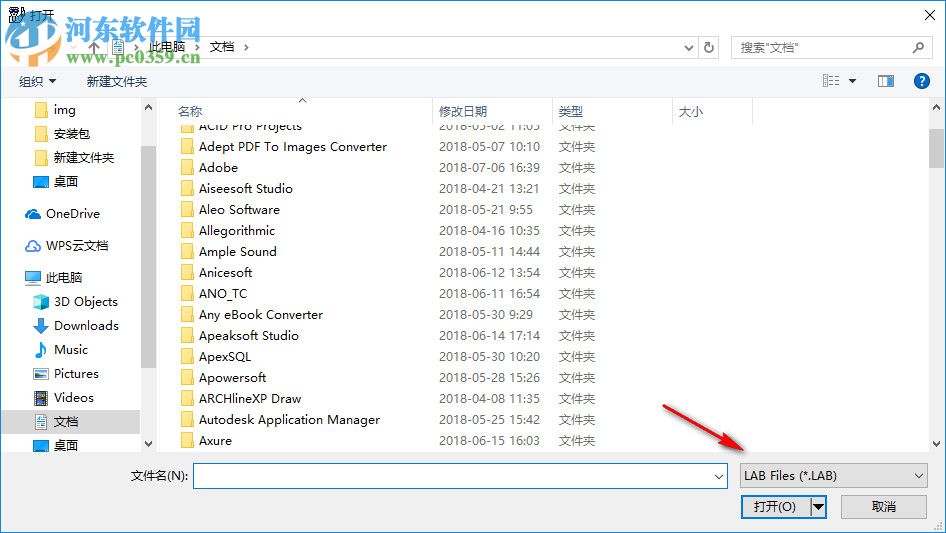946x533 pixels.
Task: Click the 安装包 folder icon in sidebar
Action: pos(41,134)
